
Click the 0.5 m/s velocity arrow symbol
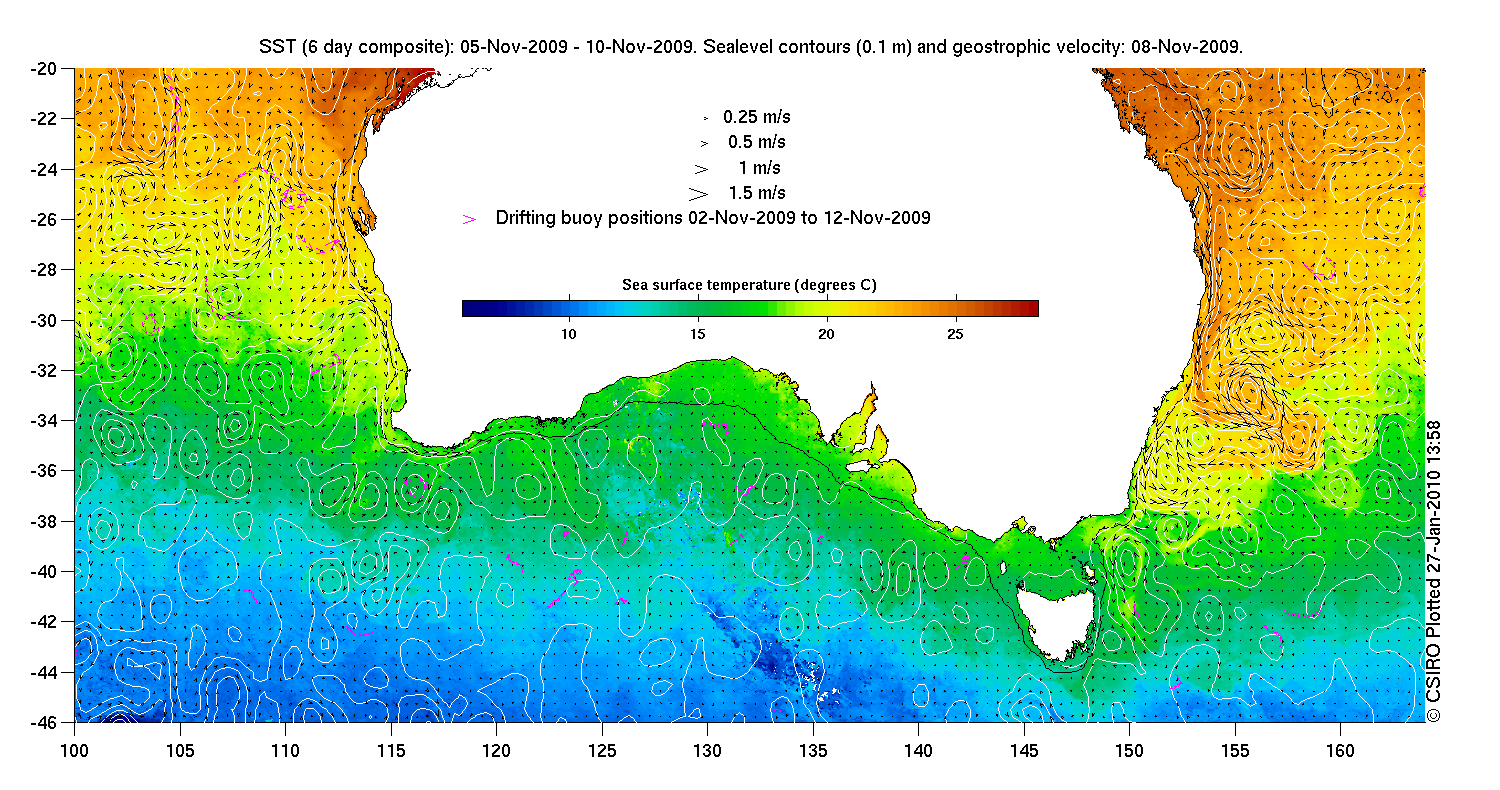click(x=704, y=143)
